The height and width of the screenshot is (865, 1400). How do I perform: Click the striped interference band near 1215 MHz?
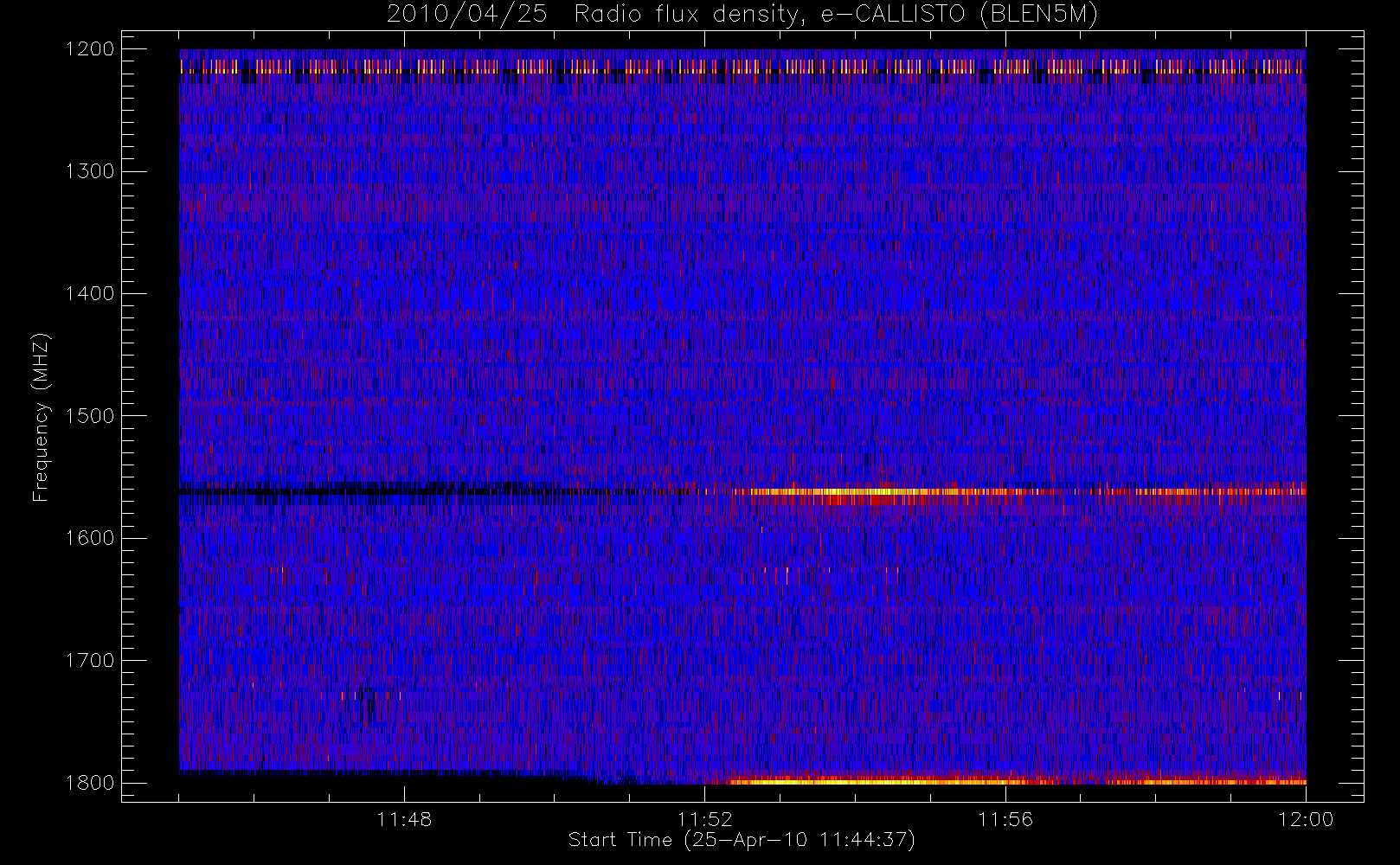pyautogui.click(x=742, y=67)
